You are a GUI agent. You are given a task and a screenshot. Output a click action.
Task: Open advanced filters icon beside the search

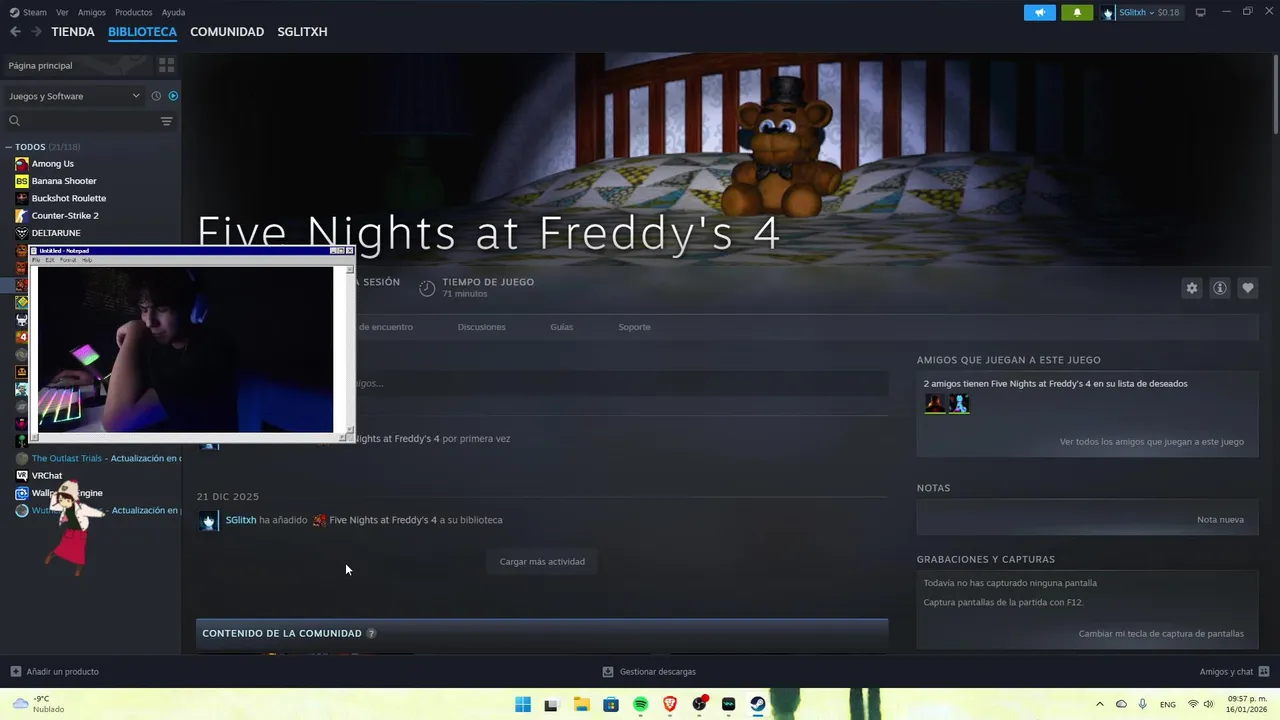tap(166, 121)
